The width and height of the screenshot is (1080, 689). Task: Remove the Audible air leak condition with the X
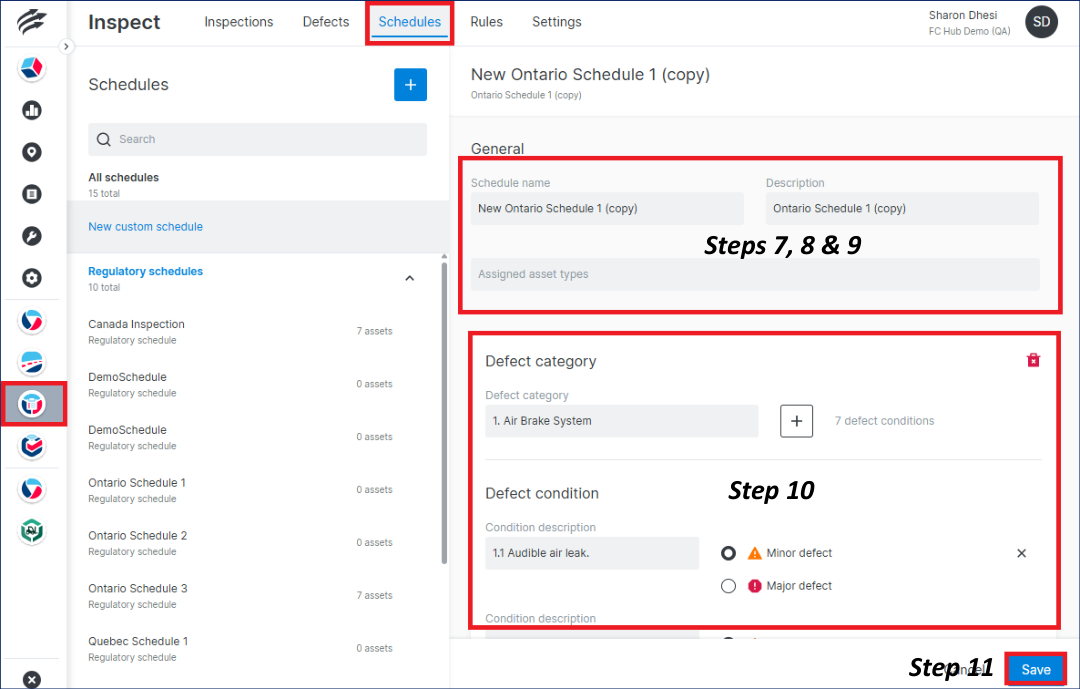1021,553
